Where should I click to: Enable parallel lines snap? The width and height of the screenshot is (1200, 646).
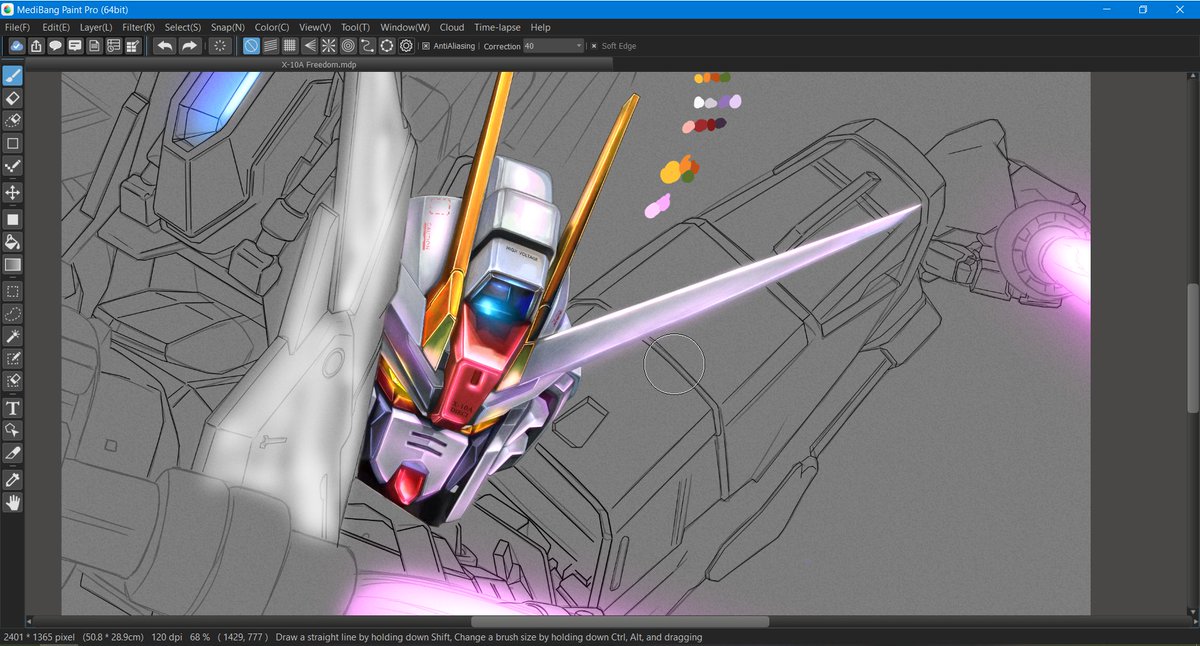(270, 46)
